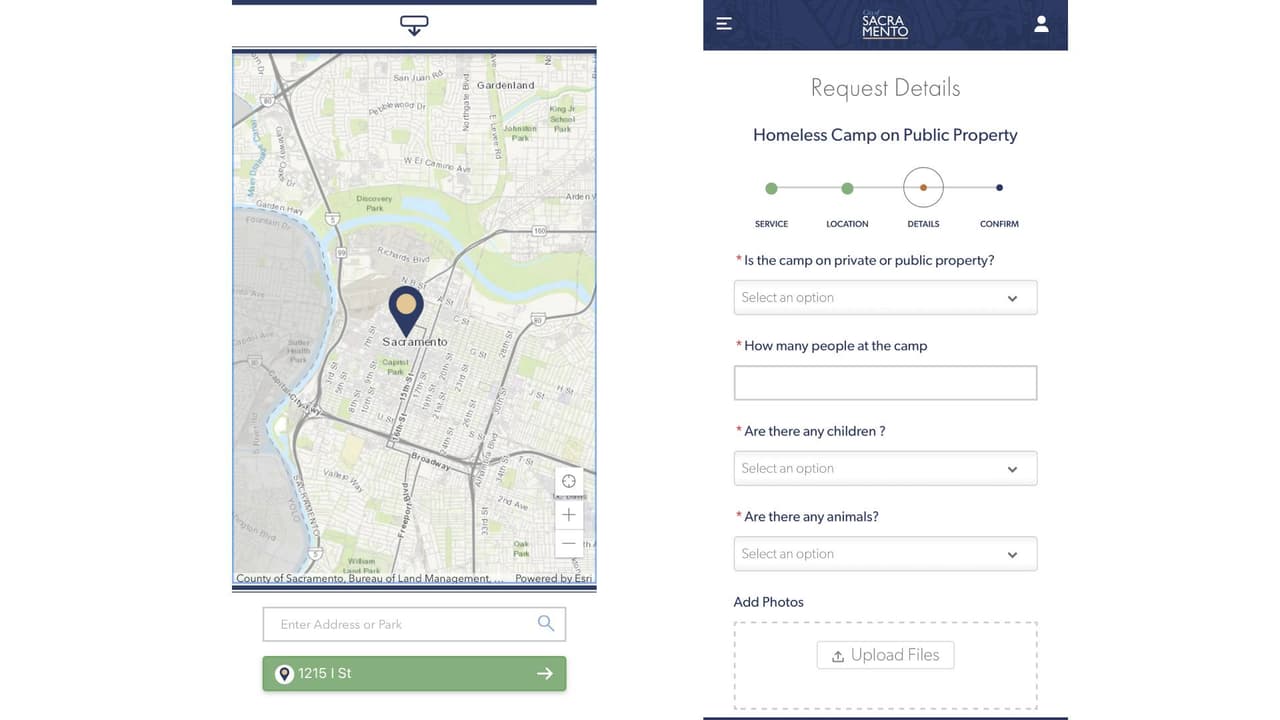The image size is (1280, 720).
Task: Open the private or public property dropdown
Action: tap(885, 297)
